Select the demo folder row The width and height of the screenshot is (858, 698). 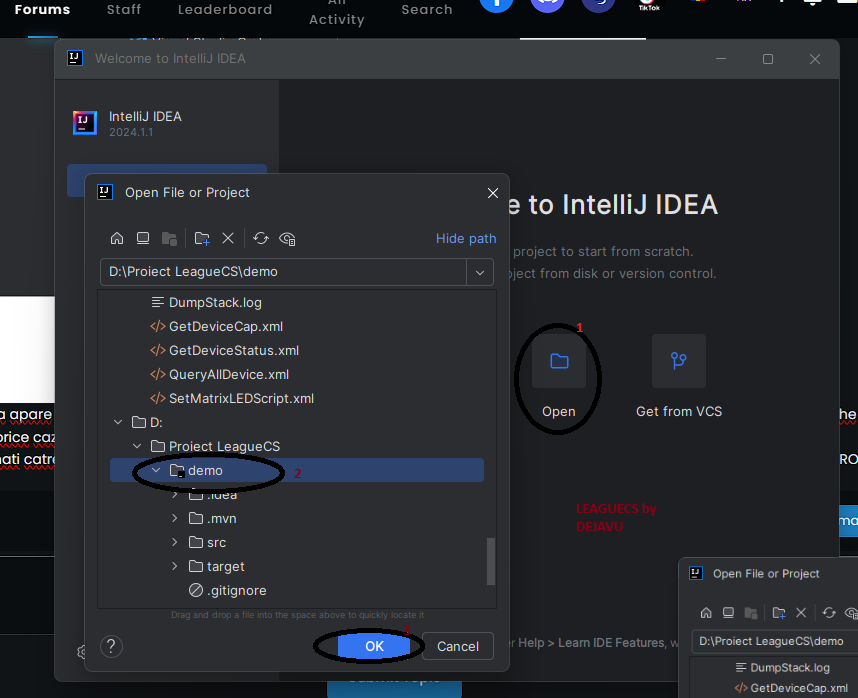click(x=297, y=470)
